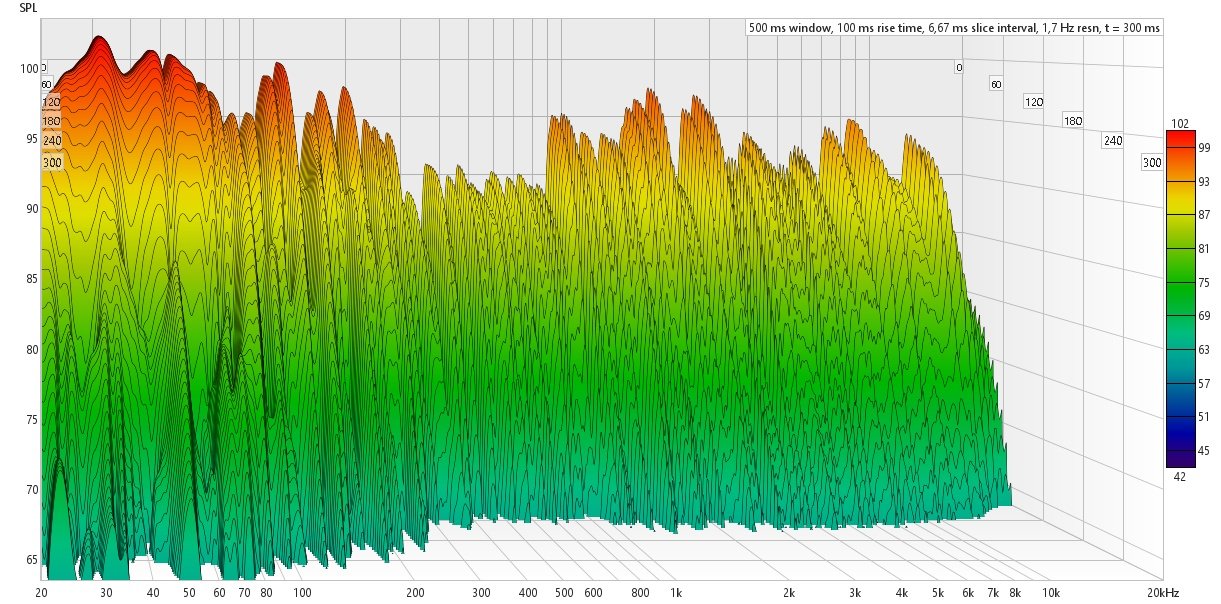This screenshot has width=1221, height=604.
Task: Click the 100 label on the SPL axis
Action: [x=29, y=69]
